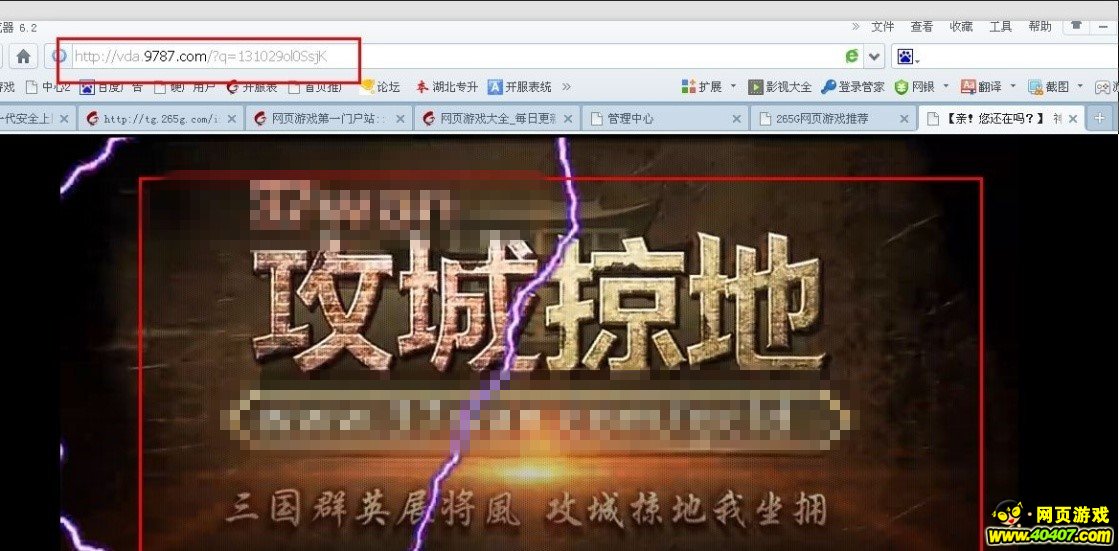Expand the 截图 dropdown arrow
The height and width of the screenshot is (551, 1119).
[1080, 87]
